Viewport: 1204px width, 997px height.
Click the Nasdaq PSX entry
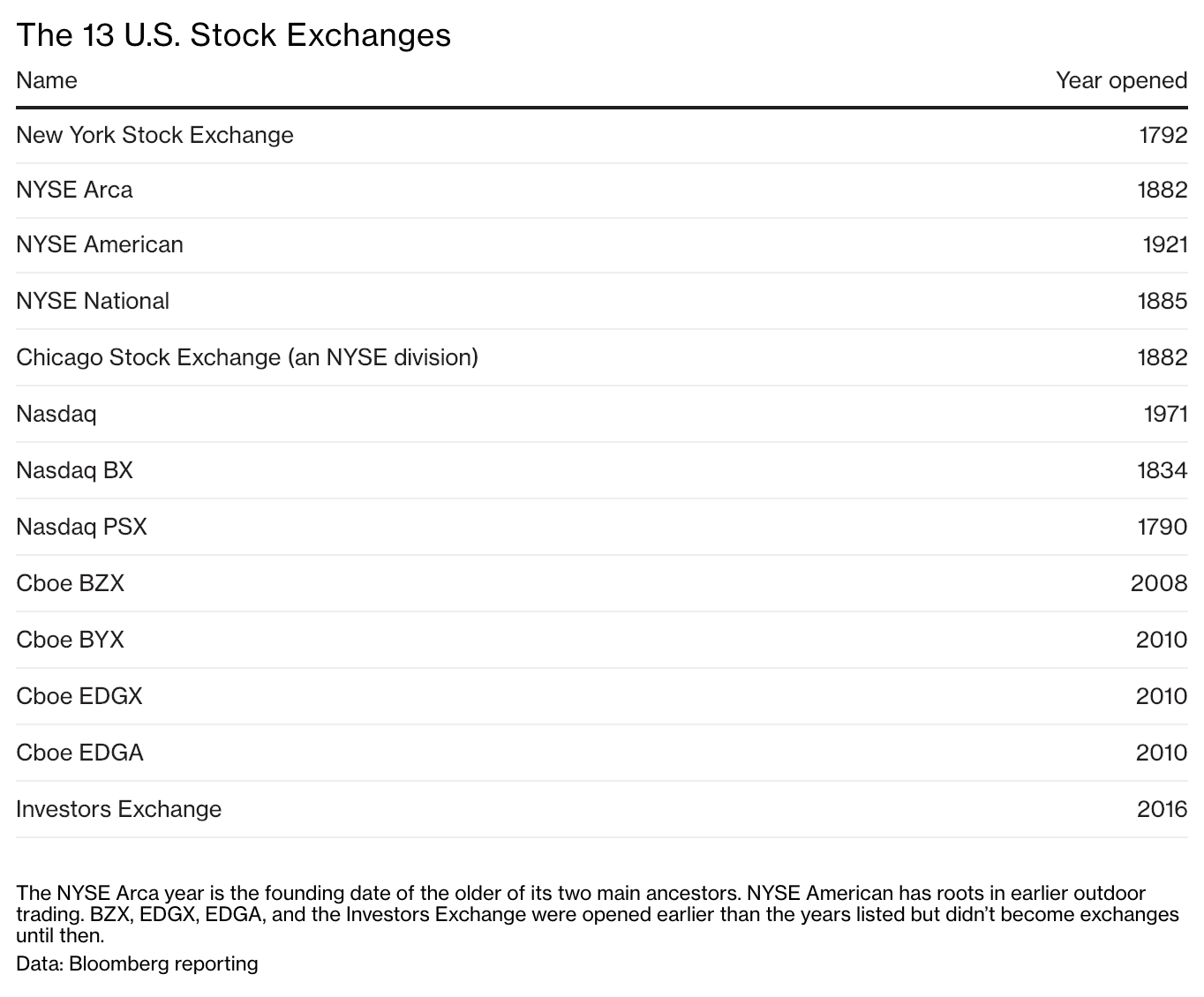pos(81,527)
